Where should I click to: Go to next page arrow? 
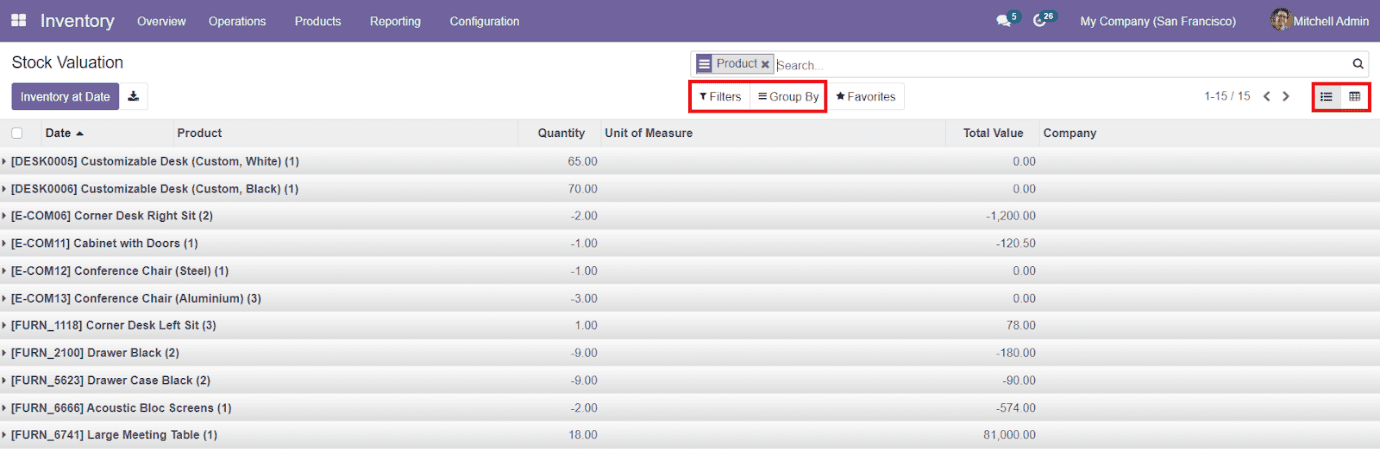(1287, 97)
